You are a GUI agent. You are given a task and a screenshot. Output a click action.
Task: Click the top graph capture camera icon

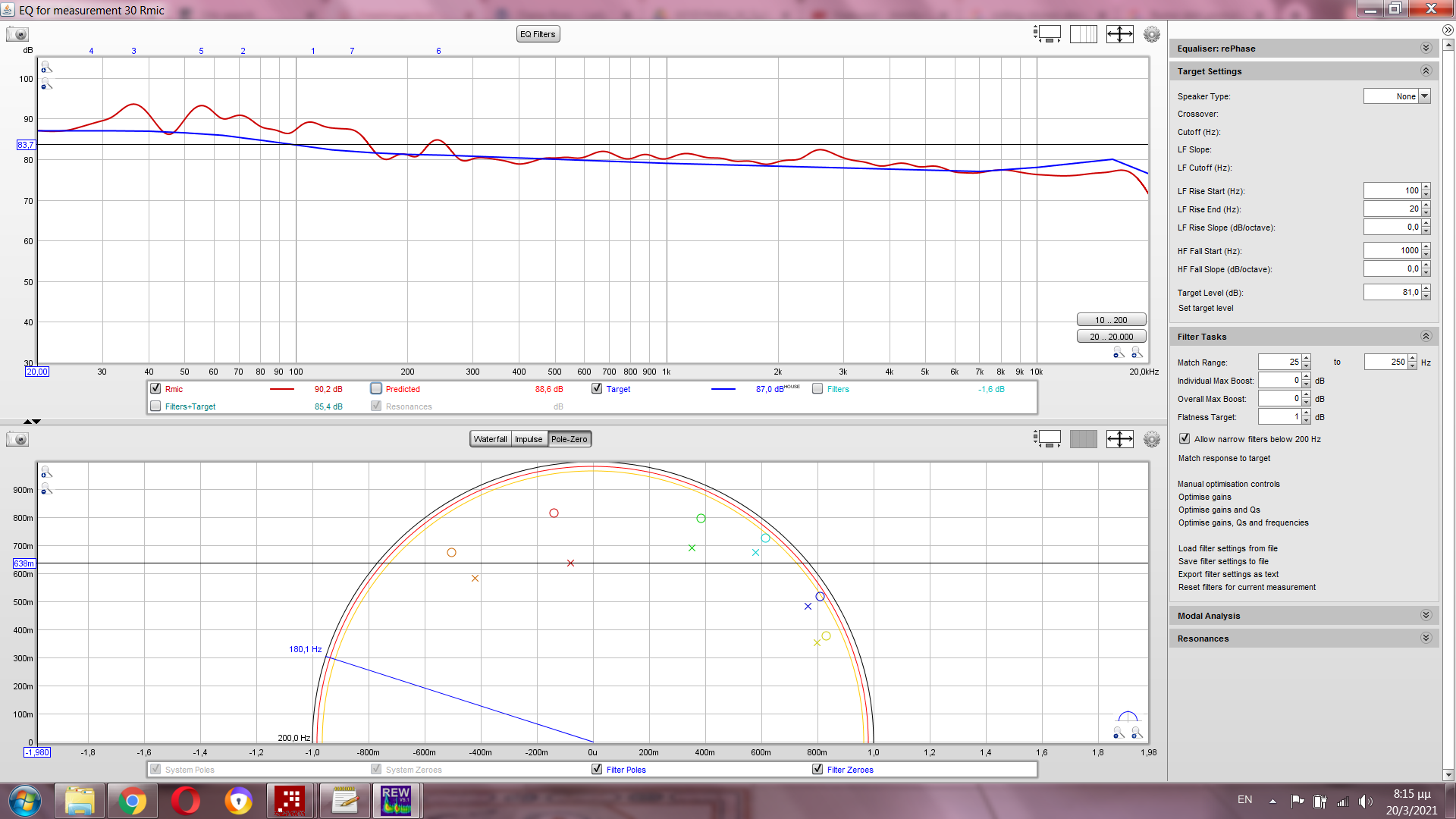point(17,34)
